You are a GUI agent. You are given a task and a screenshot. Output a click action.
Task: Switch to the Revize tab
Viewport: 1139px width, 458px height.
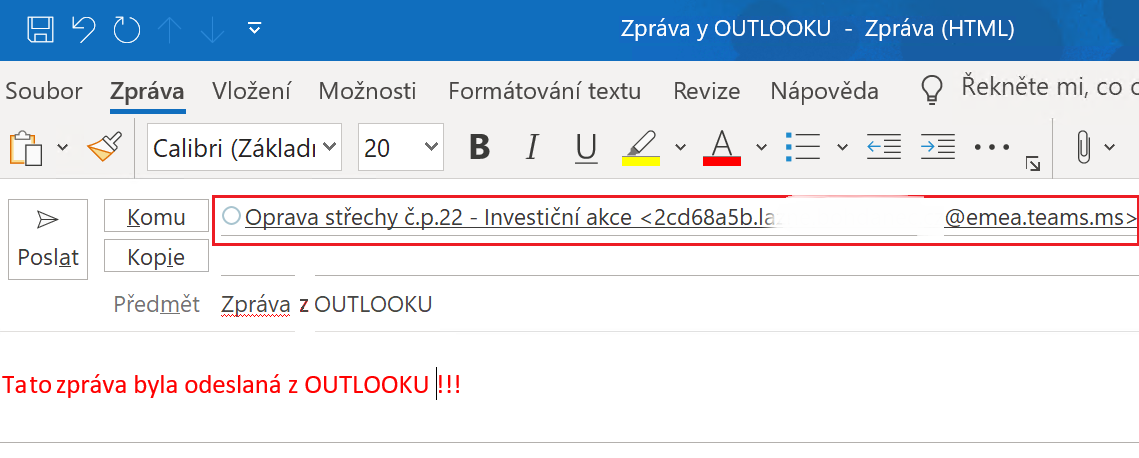(707, 91)
